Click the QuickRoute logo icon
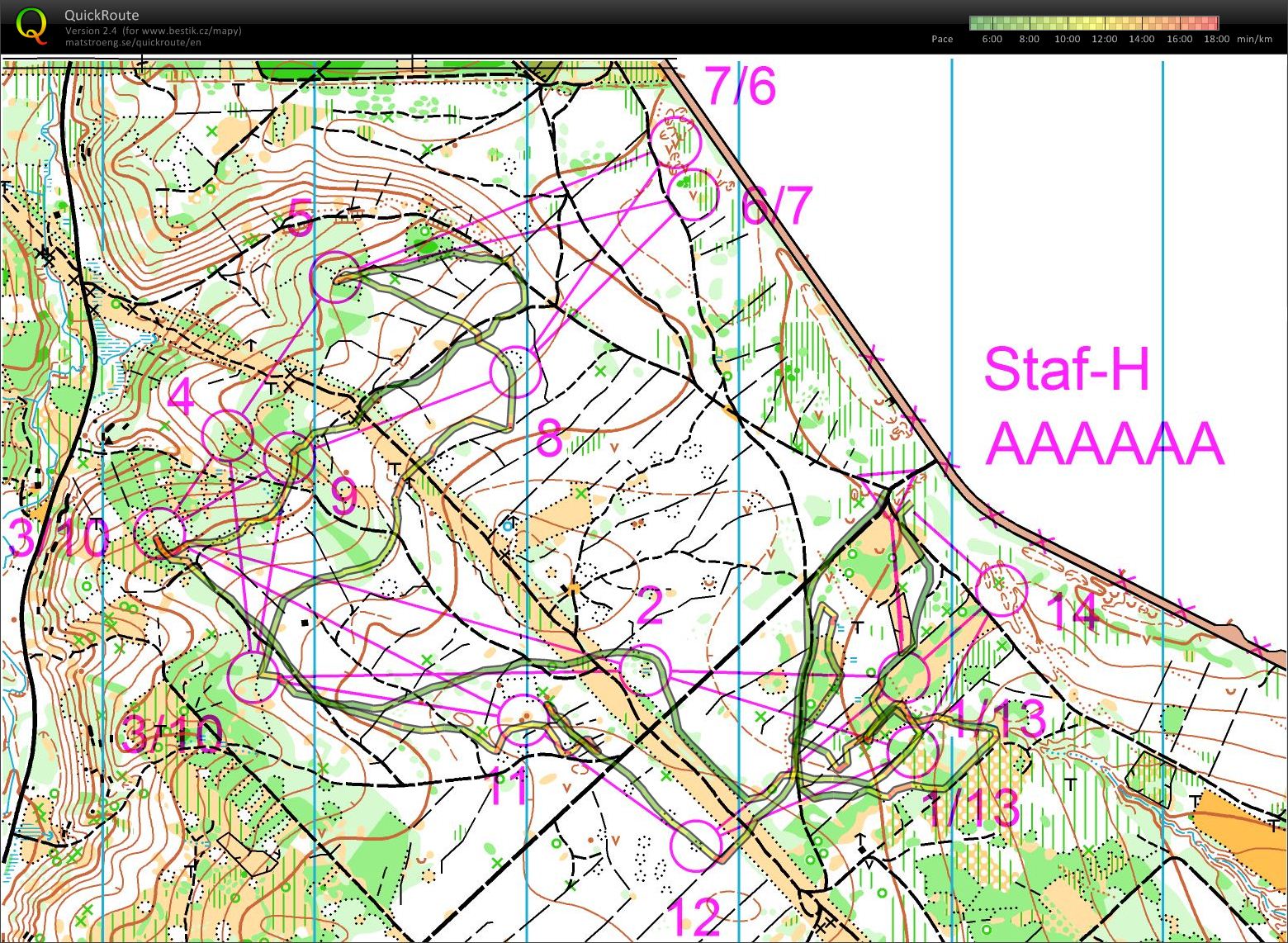 click(31, 25)
